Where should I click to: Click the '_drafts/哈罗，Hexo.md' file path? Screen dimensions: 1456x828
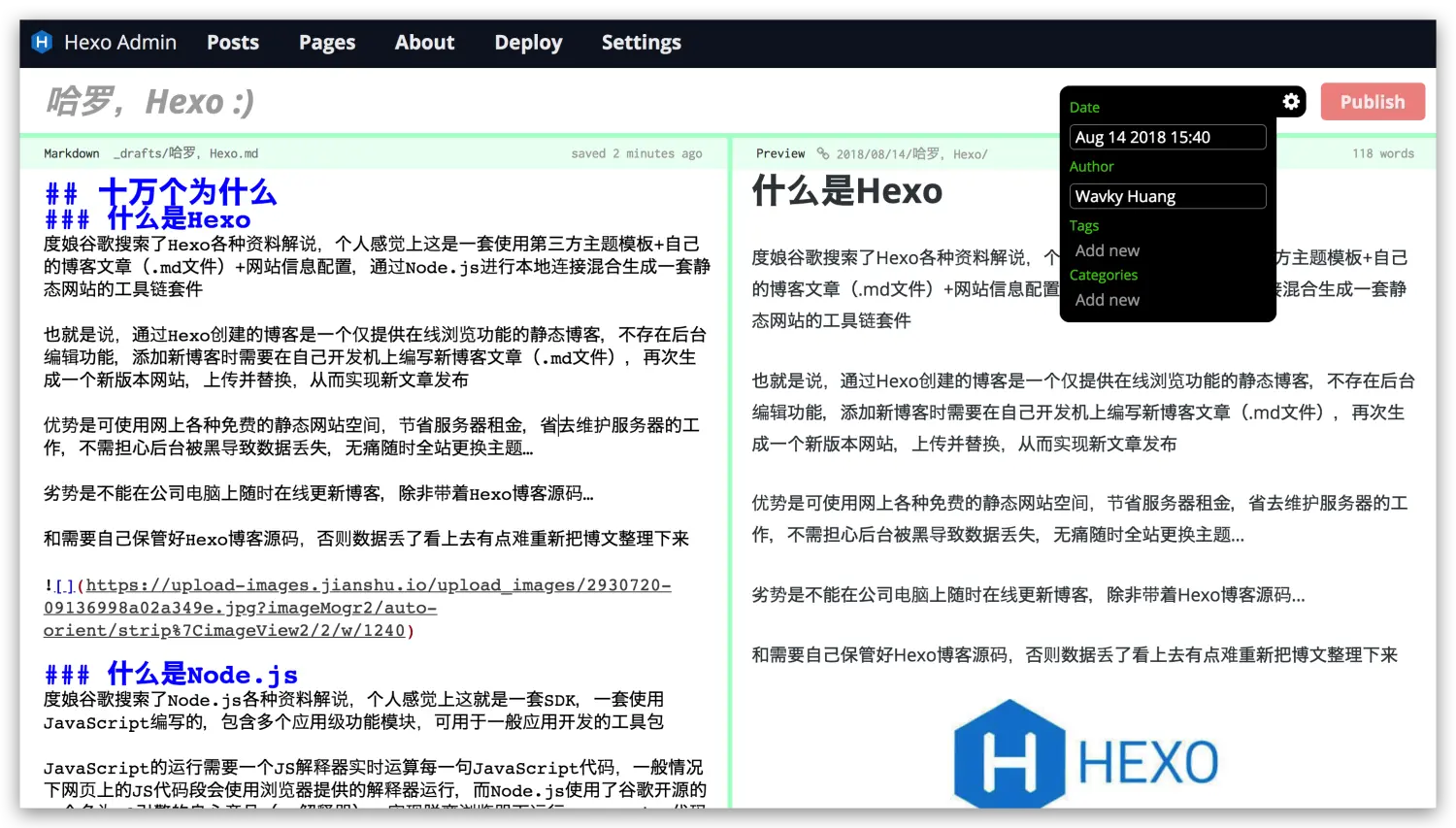(x=186, y=153)
